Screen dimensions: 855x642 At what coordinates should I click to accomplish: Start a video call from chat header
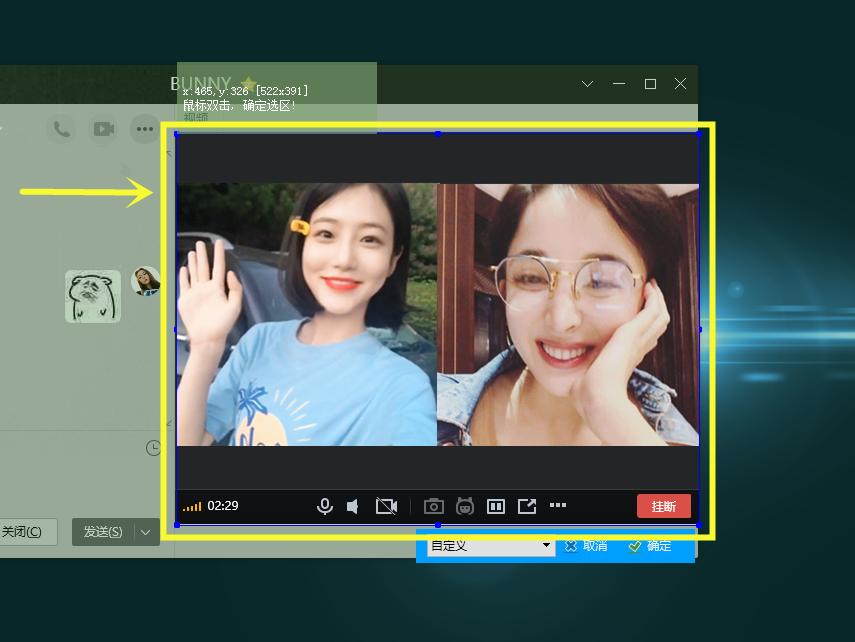pos(103,129)
